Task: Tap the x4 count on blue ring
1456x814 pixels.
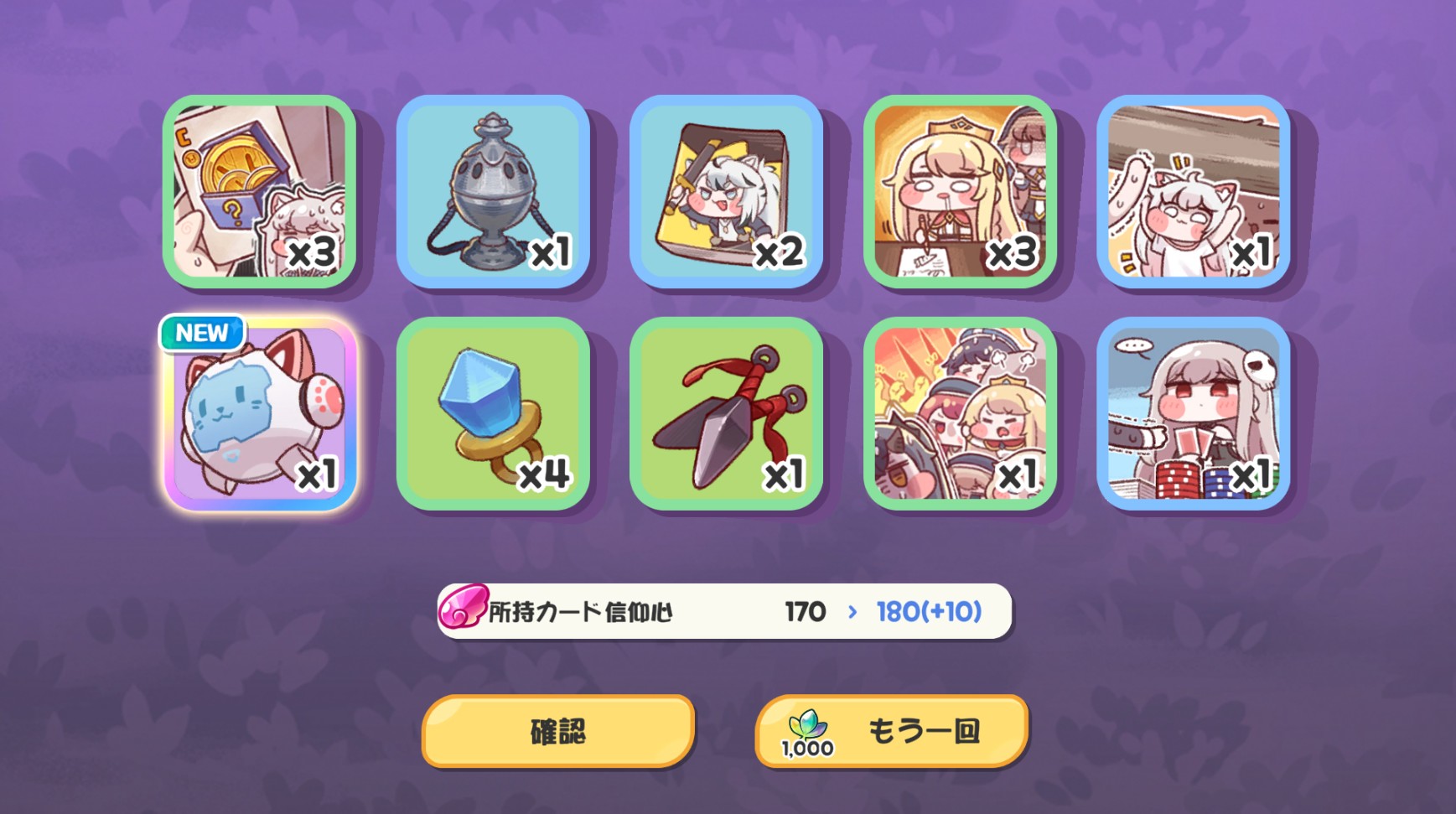Action: click(545, 474)
